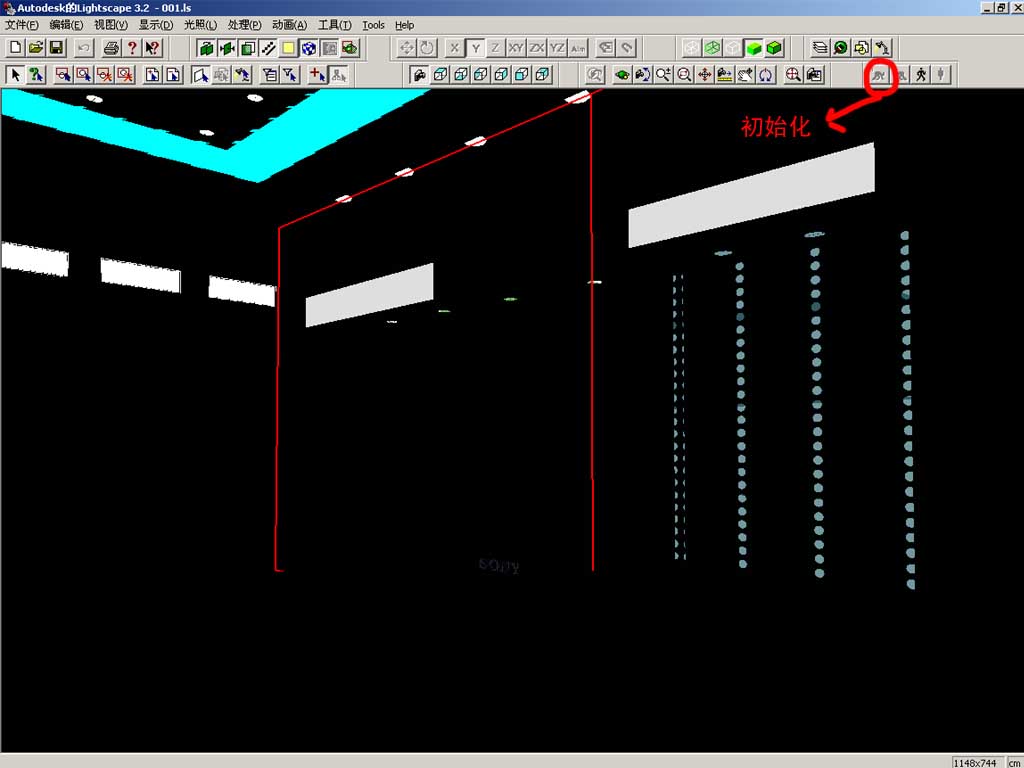The image size is (1024, 768).
Task: Open the Layers table icon
Action: click(820, 48)
